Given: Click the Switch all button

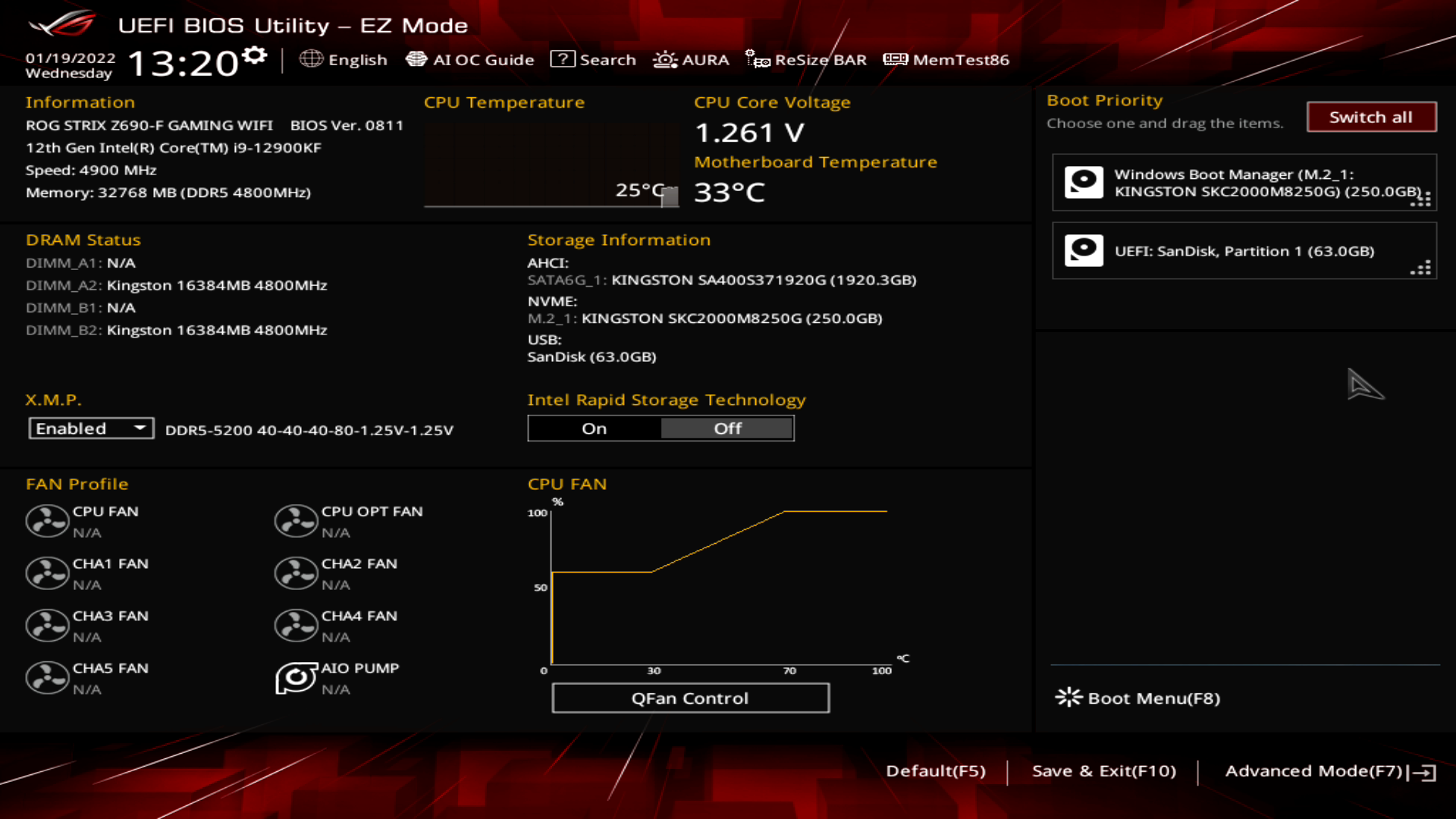Looking at the screenshot, I should (x=1371, y=117).
